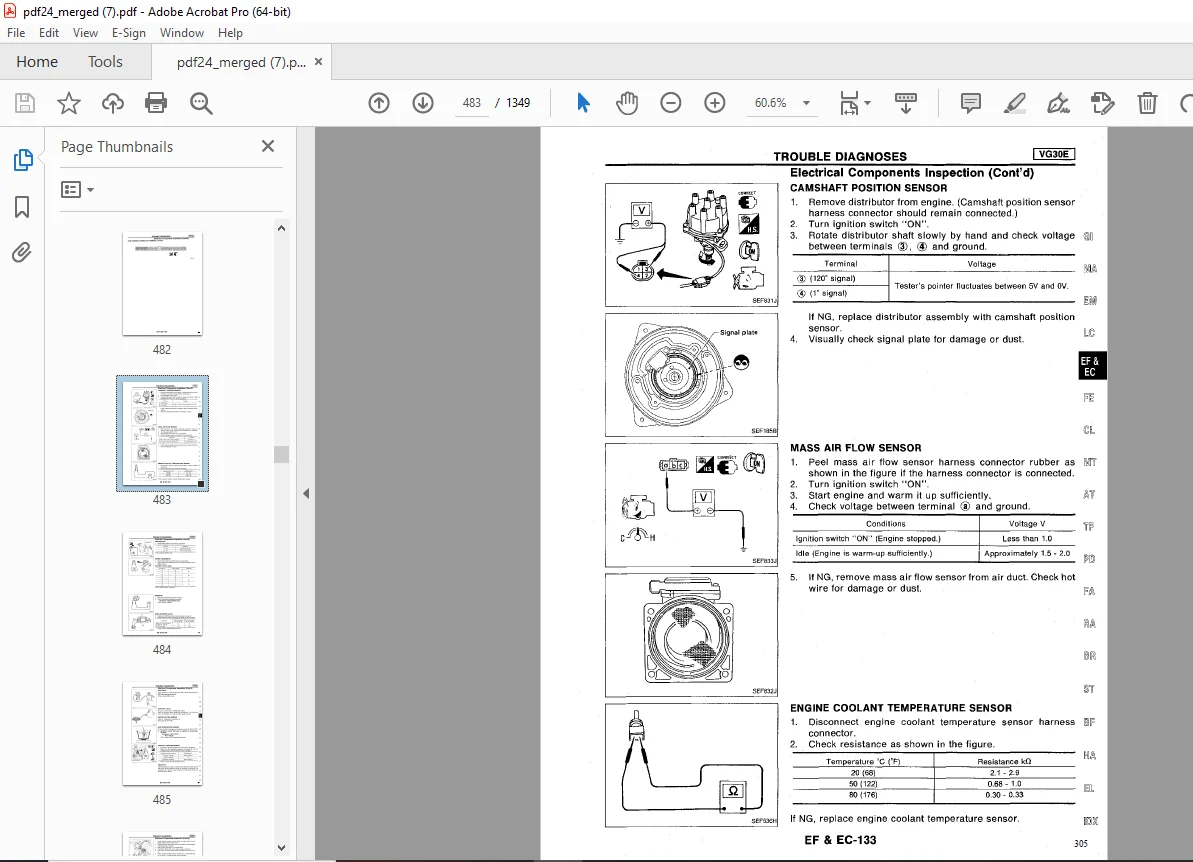Select page 483 thumbnail
Viewport: 1193px width, 862px height.
[x=162, y=433]
